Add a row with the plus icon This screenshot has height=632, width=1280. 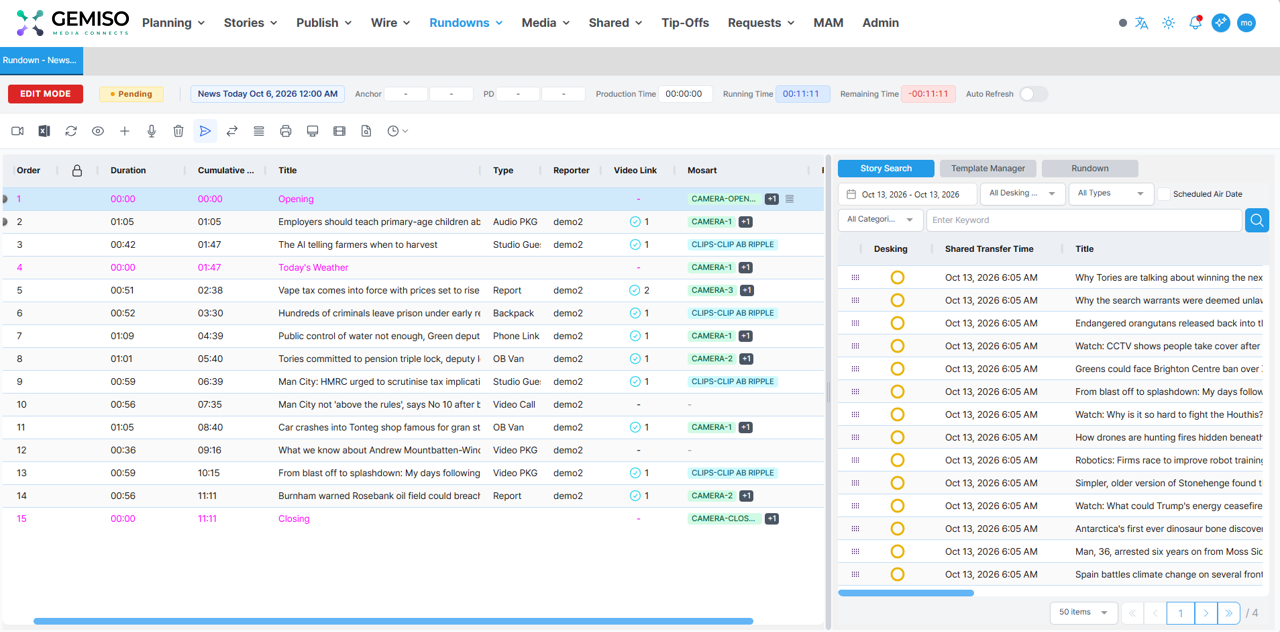[x=125, y=131]
